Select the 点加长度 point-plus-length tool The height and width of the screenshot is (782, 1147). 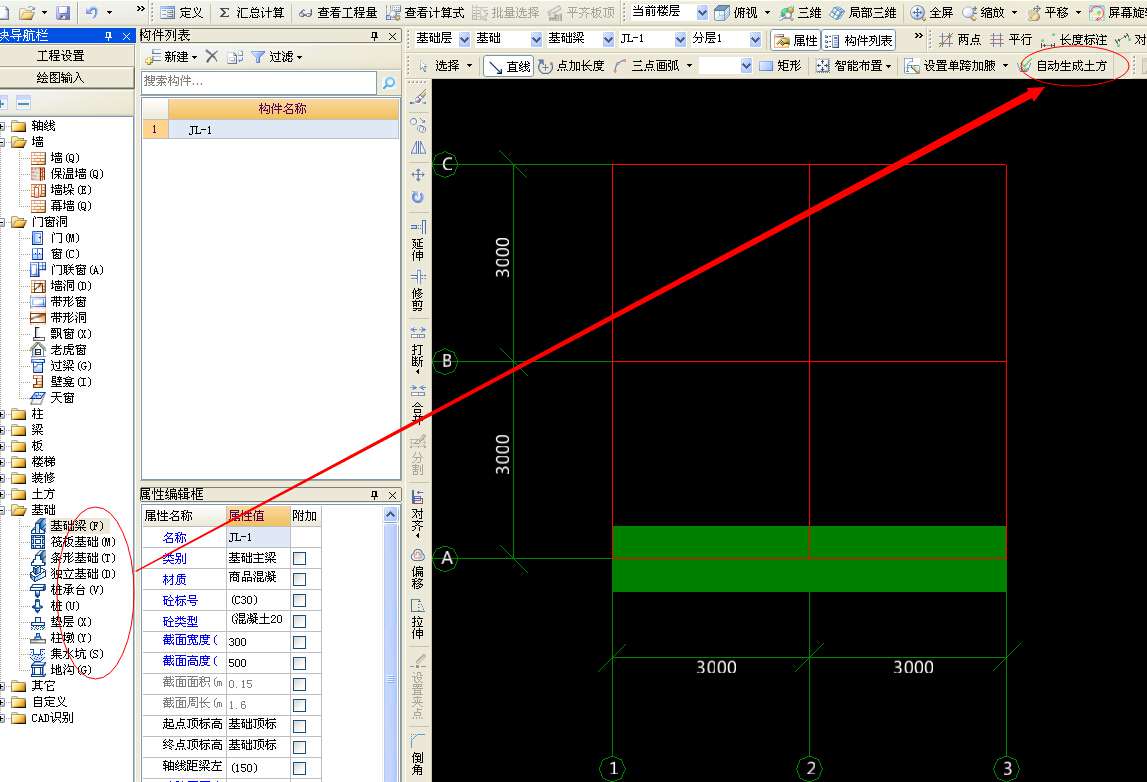[x=571, y=66]
